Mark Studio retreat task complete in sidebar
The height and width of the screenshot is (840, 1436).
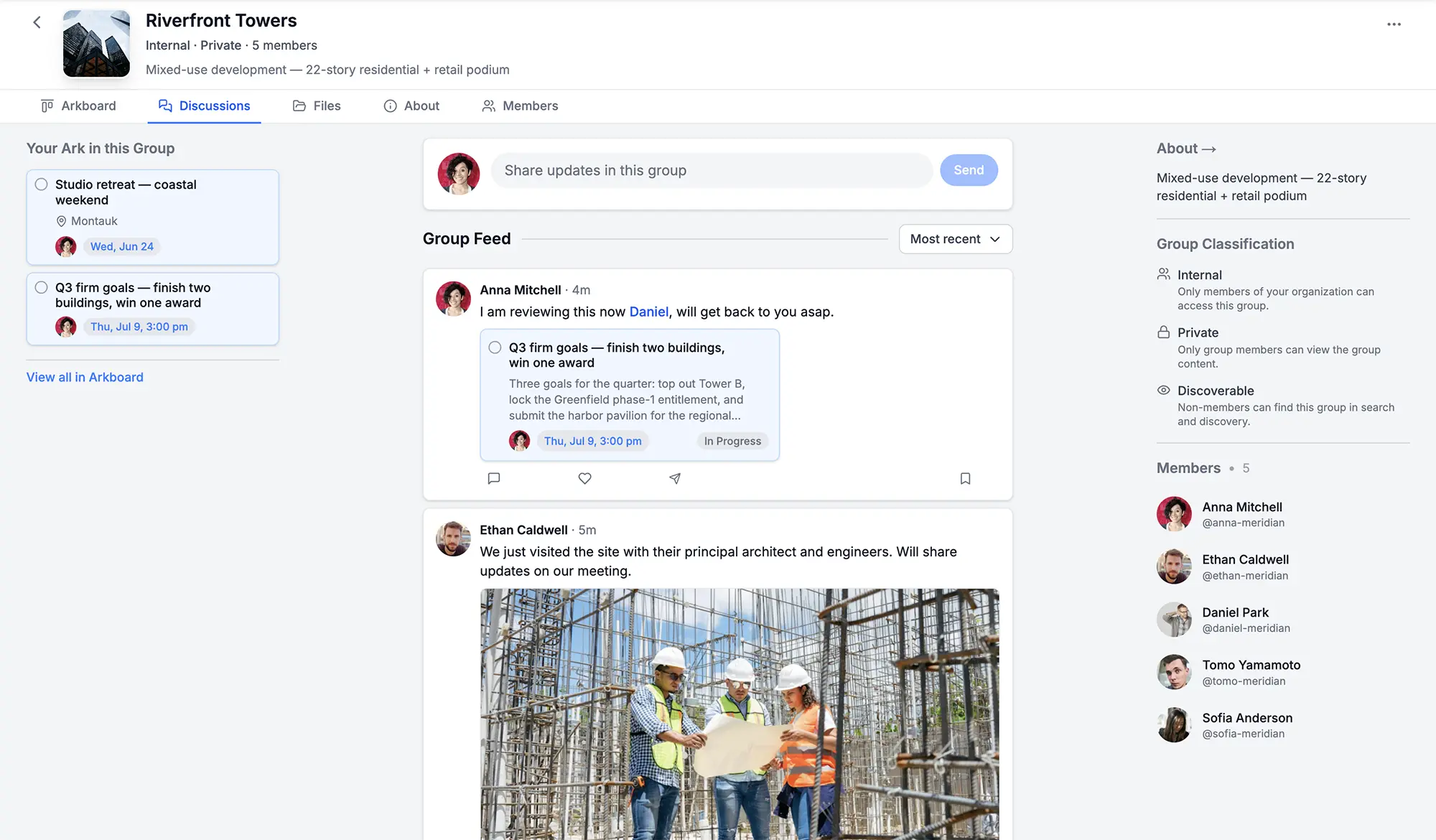(x=42, y=185)
